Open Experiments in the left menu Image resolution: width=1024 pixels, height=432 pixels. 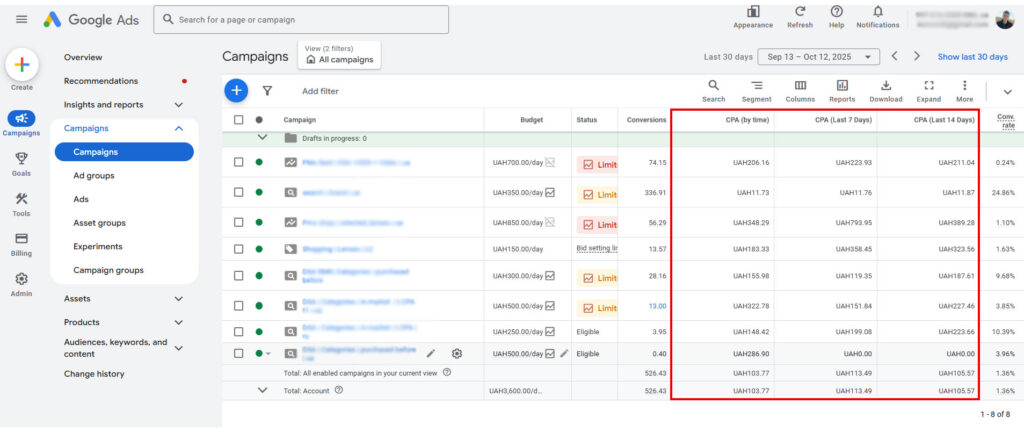[x=98, y=246]
